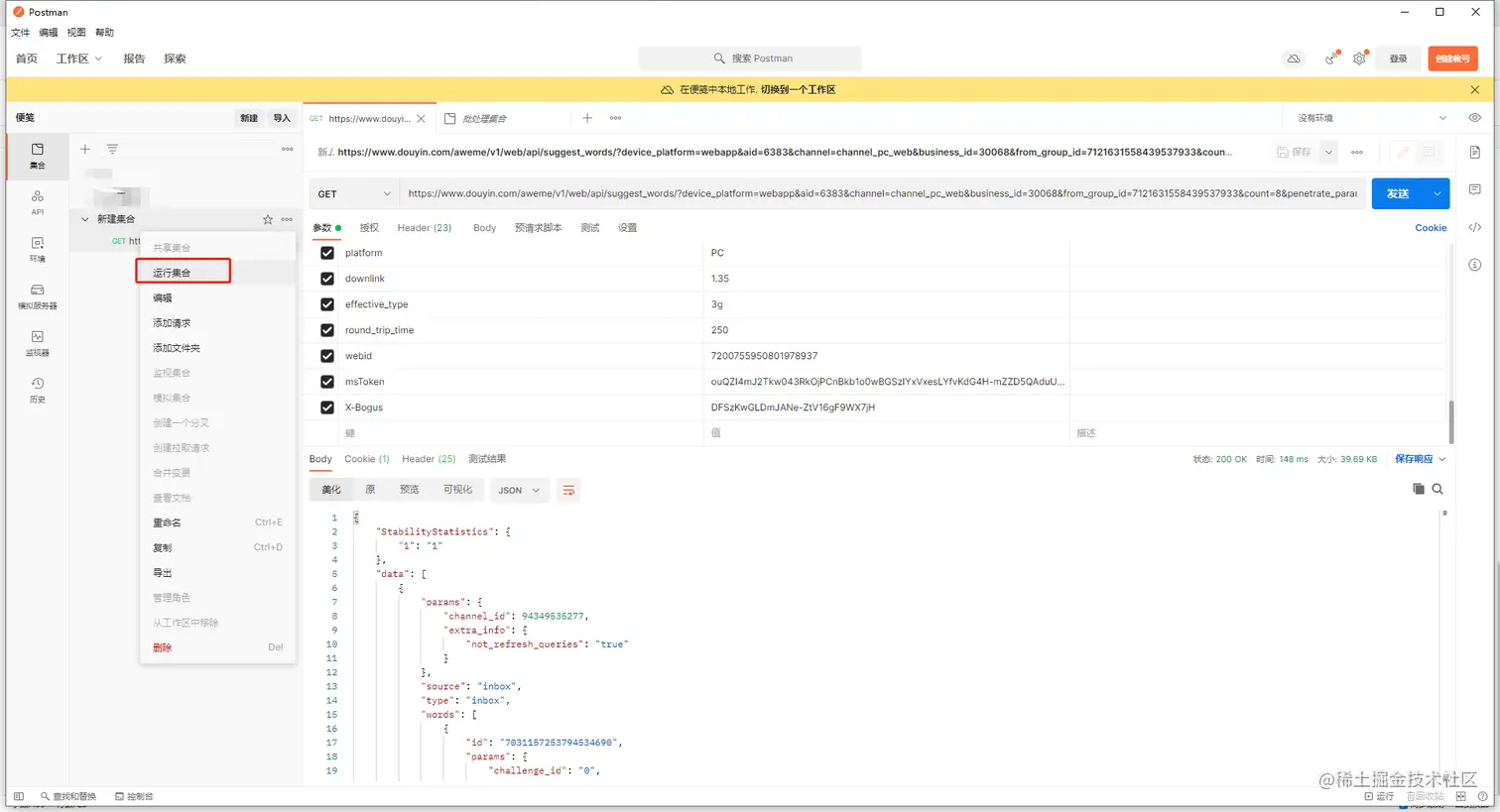Open the comments icon in the right sidebar
Image resolution: width=1500 pixels, height=812 pixels.
point(1475,189)
